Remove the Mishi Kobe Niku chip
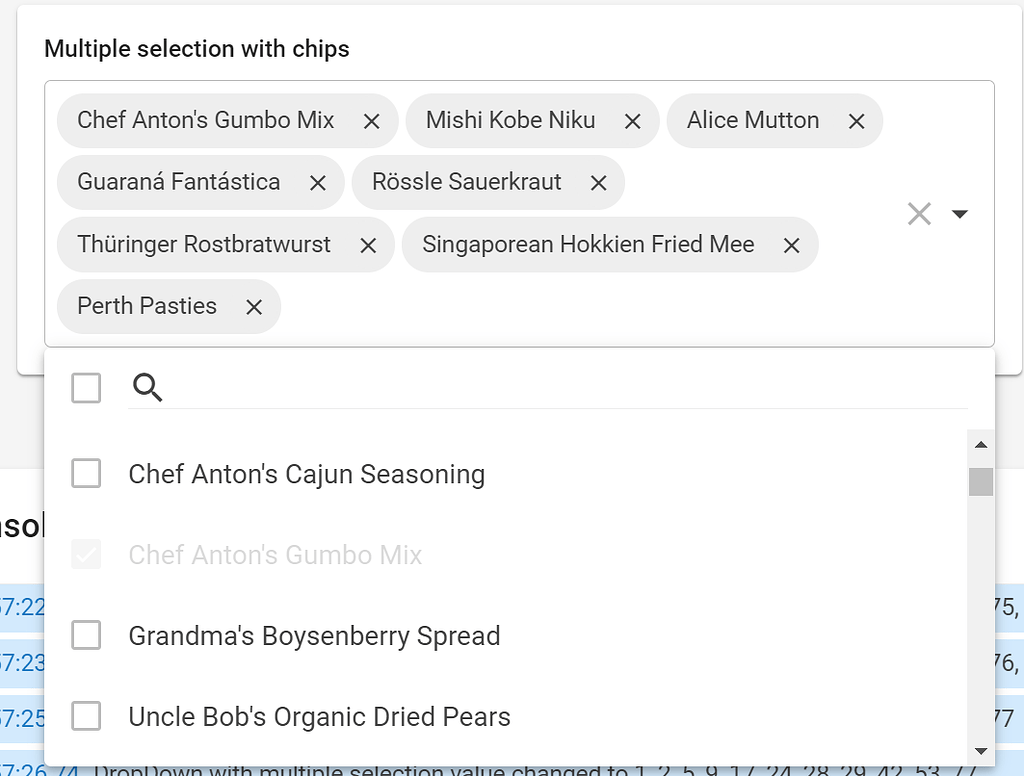This screenshot has width=1024, height=776. tap(632, 121)
